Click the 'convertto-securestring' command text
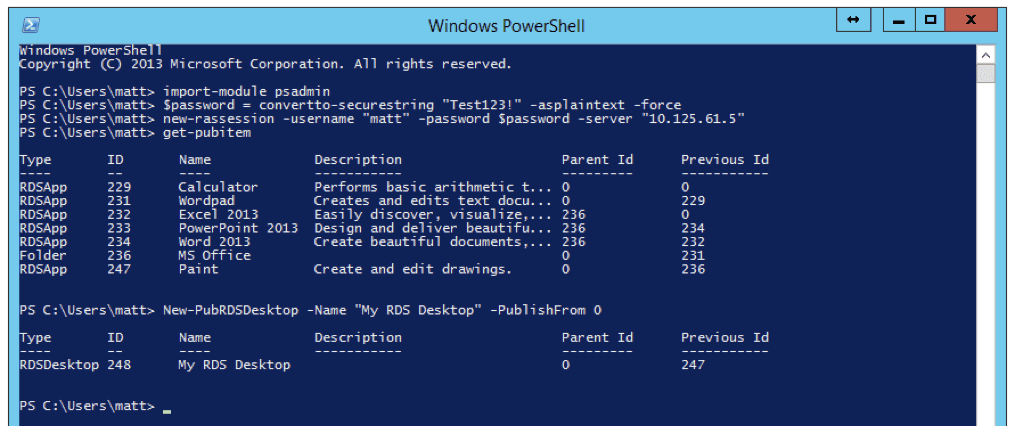Screen dimensions: 1015x426 (x=340, y=106)
